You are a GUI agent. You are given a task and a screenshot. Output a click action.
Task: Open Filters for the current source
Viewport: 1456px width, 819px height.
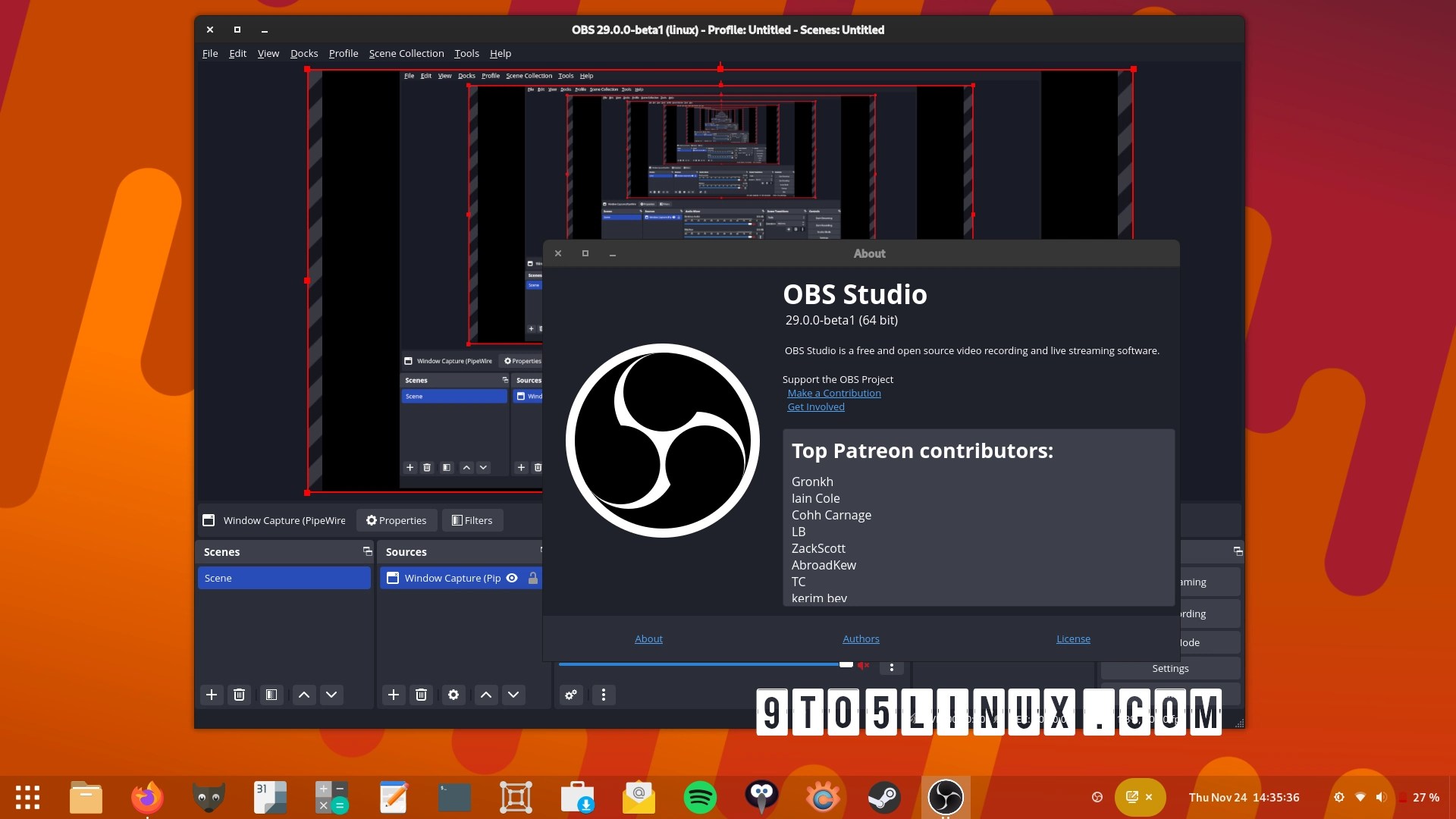point(472,520)
